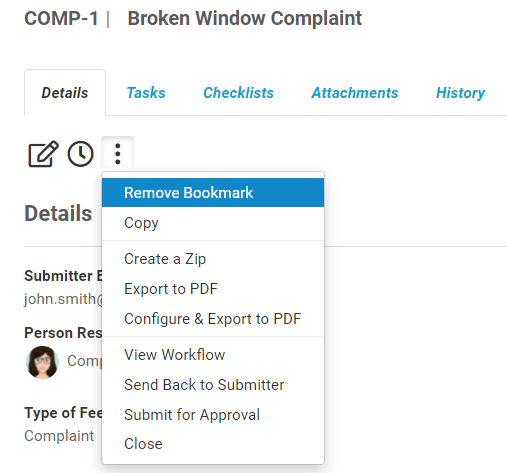
Task: Switch to the Tasks tab
Action: [x=146, y=93]
